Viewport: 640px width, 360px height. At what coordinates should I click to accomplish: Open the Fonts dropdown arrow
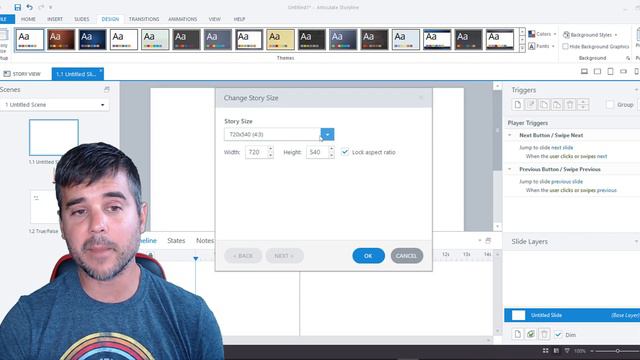[x=553, y=47]
